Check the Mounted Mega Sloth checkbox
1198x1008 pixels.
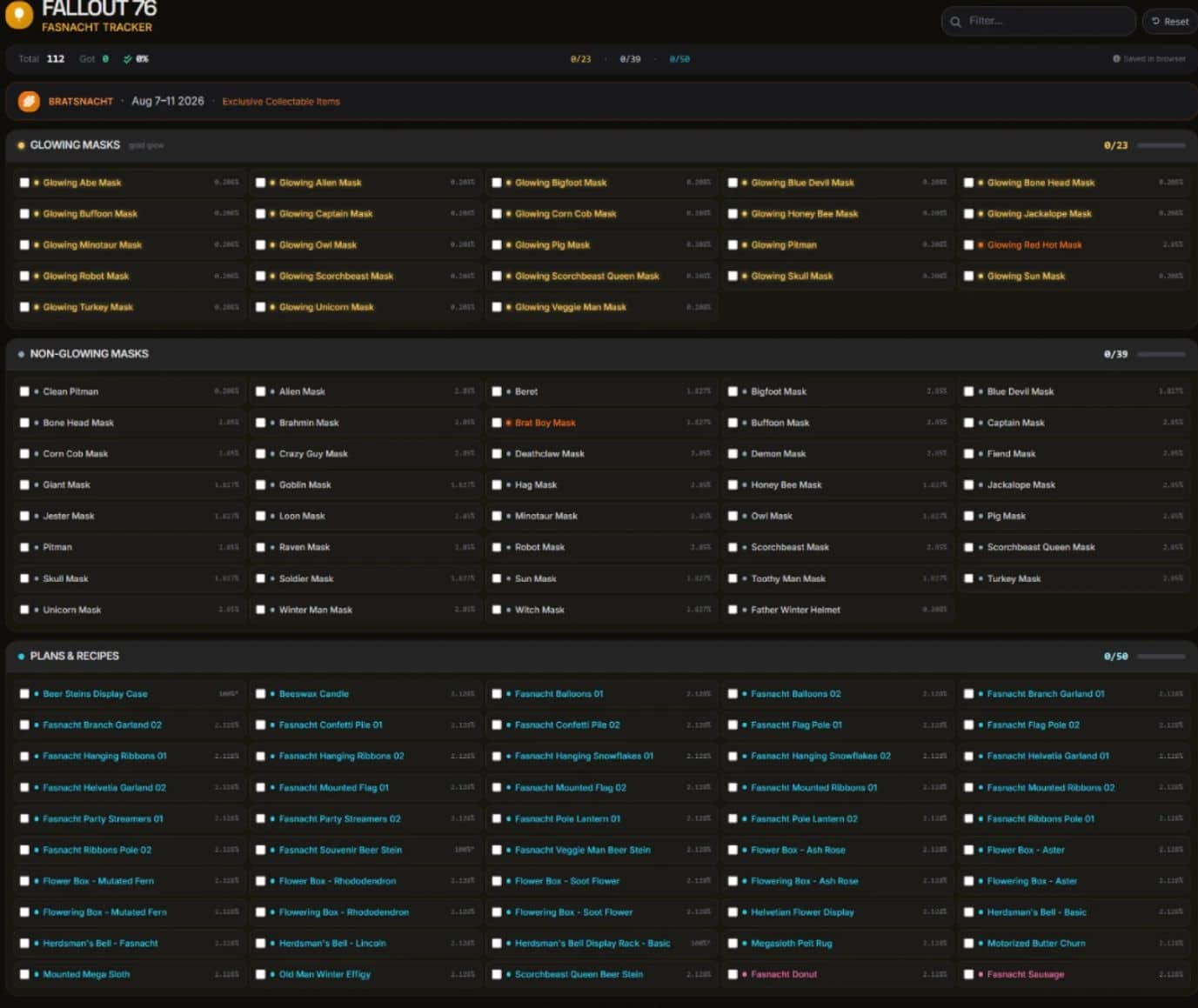[x=24, y=975]
